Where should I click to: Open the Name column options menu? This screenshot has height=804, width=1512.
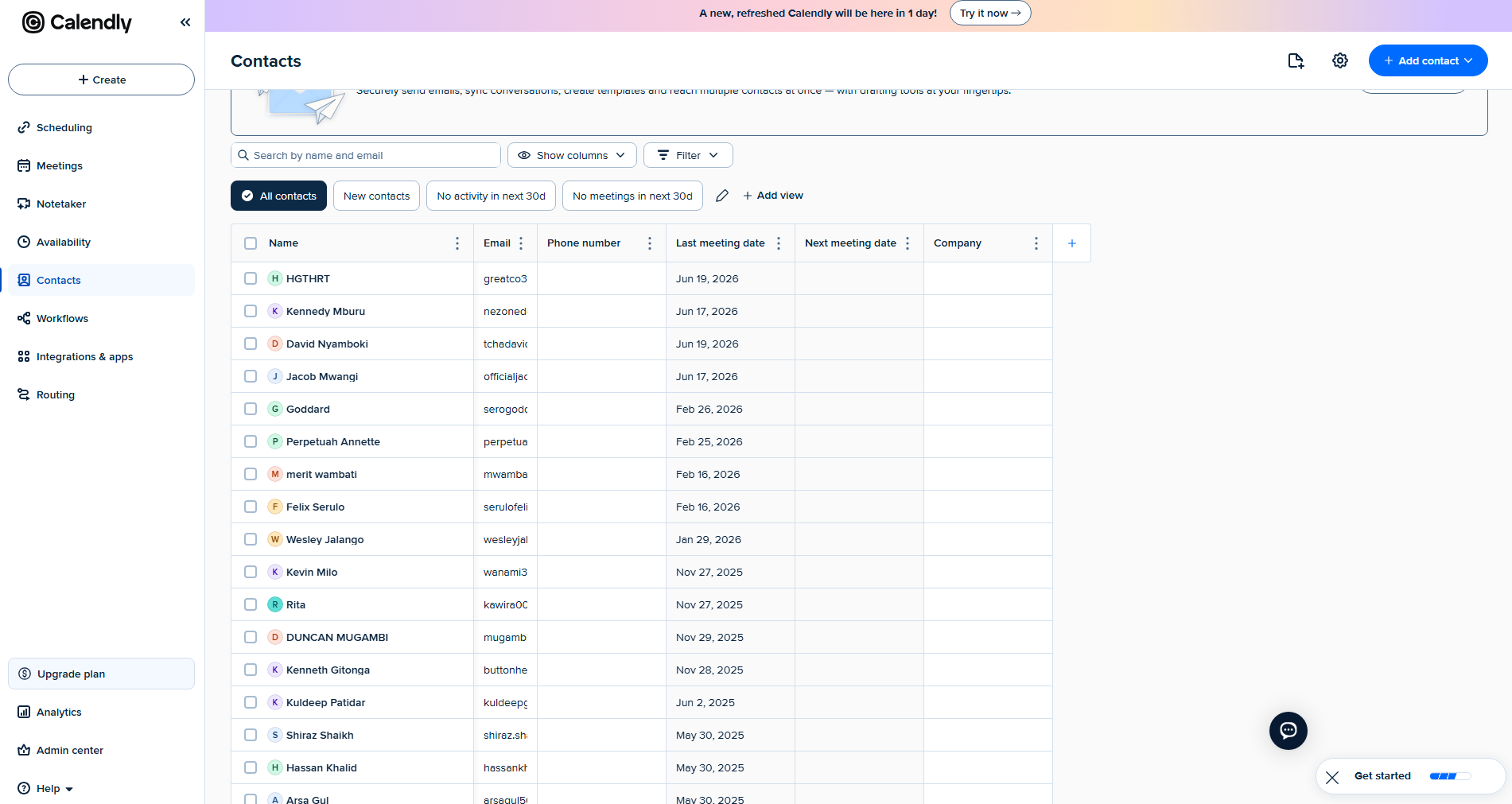(x=457, y=243)
